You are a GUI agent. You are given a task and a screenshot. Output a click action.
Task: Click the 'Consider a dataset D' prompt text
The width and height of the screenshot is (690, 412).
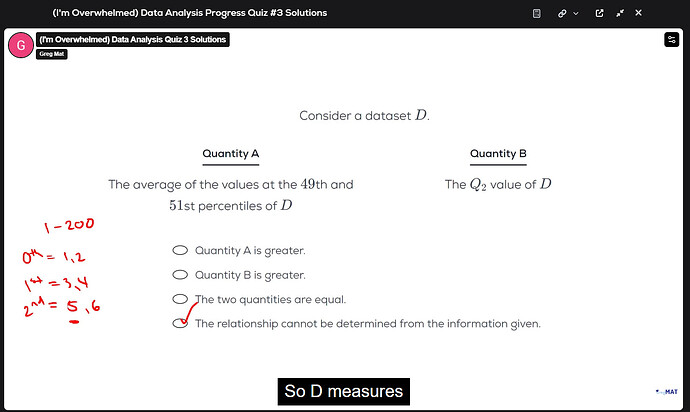tap(364, 116)
